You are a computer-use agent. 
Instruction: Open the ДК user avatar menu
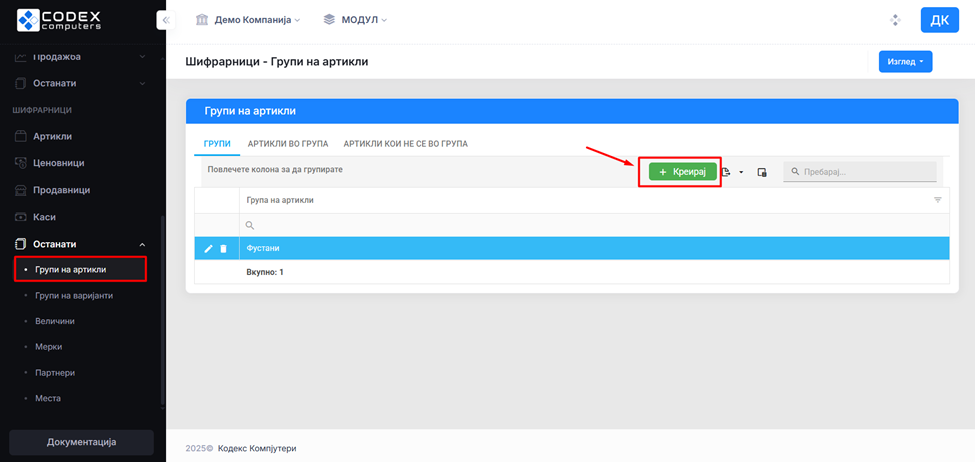pyautogui.click(x=939, y=20)
